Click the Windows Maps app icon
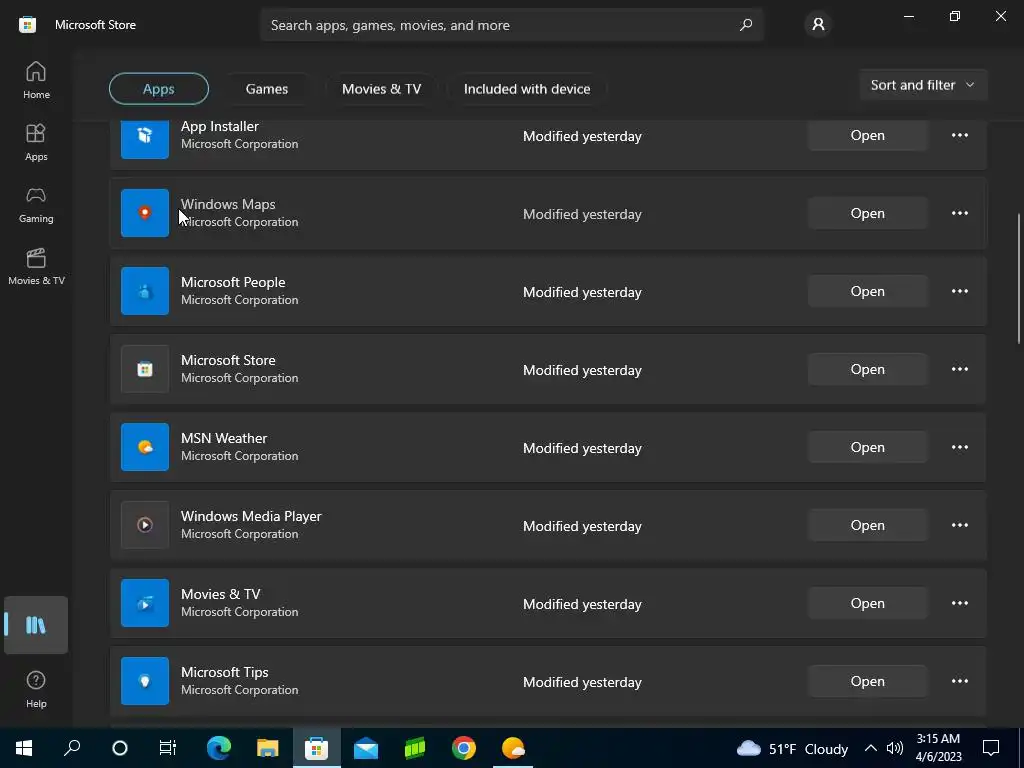The image size is (1024, 768). pos(145,213)
